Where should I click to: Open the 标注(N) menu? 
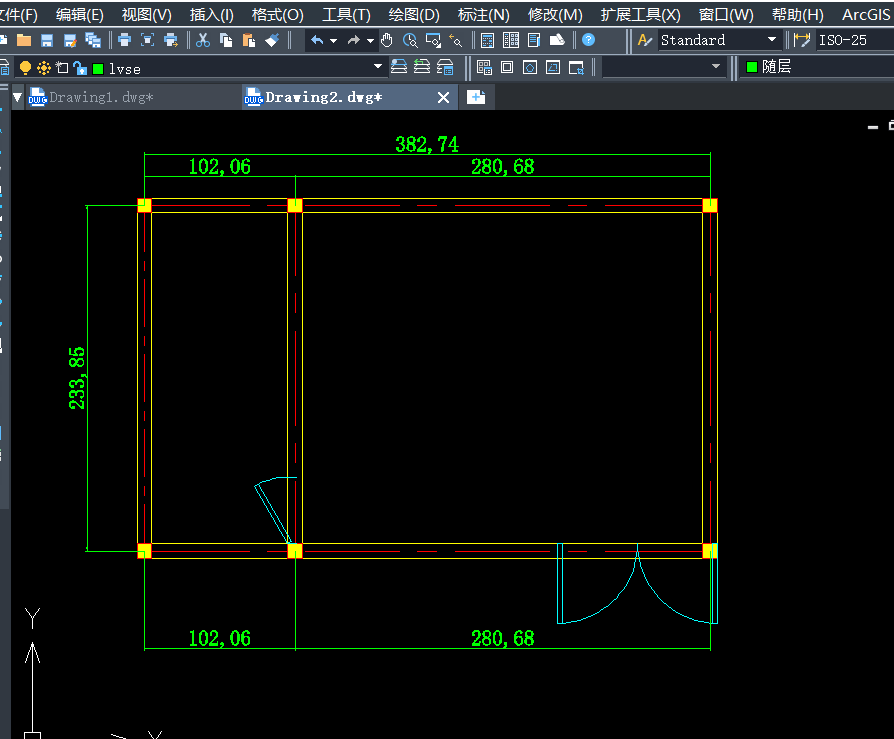click(x=483, y=14)
